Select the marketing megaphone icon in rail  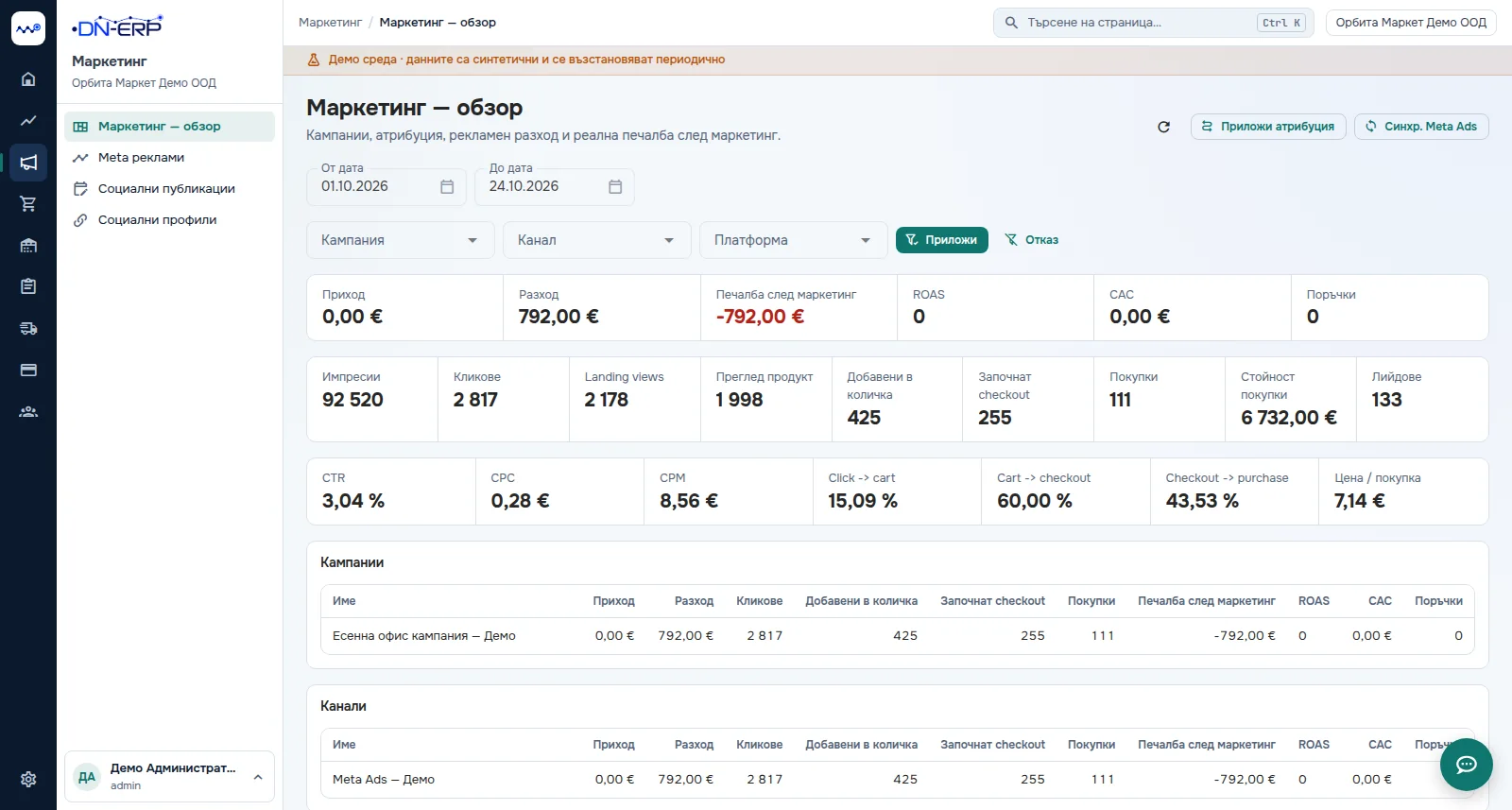click(x=28, y=163)
